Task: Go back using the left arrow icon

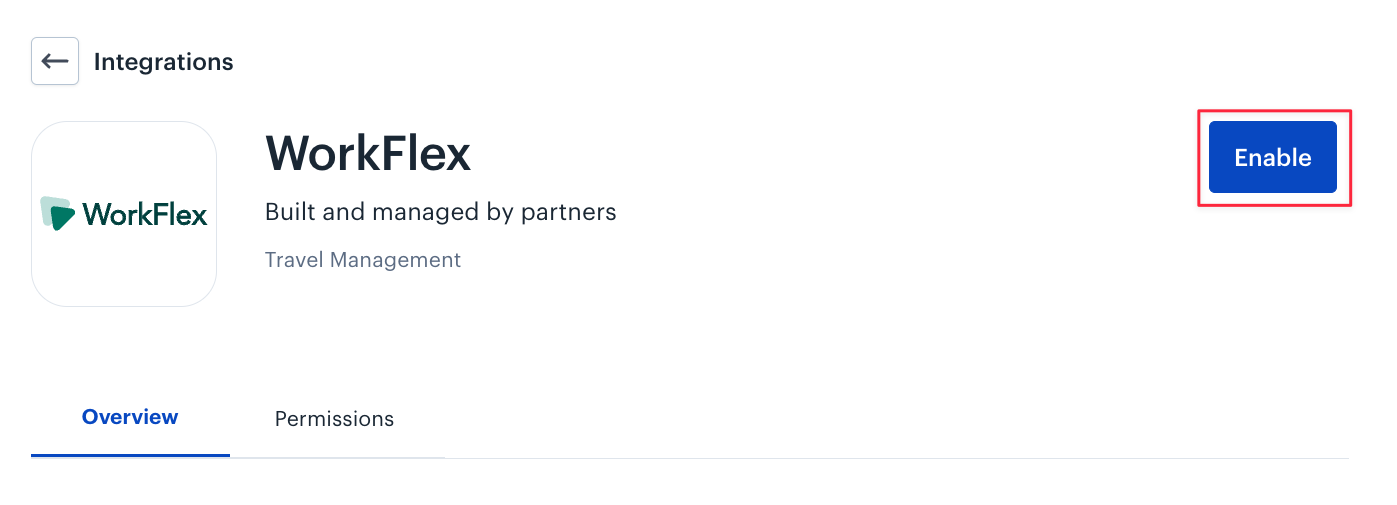Action: [55, 62]
